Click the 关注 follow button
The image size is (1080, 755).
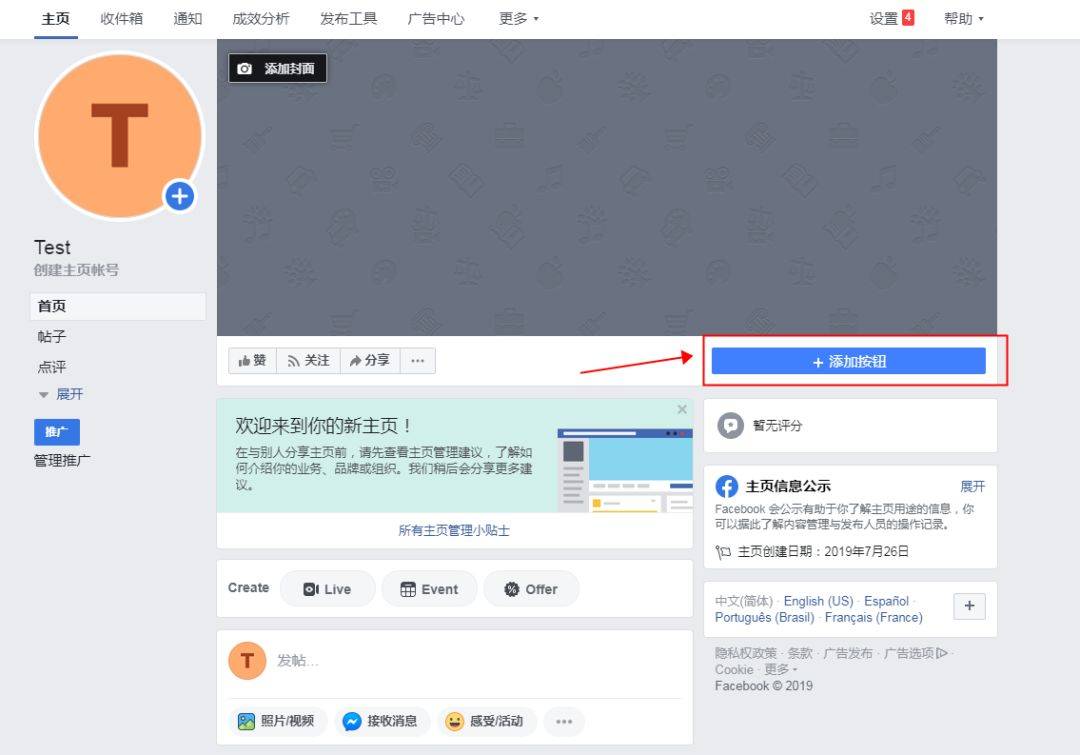(309, 360)
